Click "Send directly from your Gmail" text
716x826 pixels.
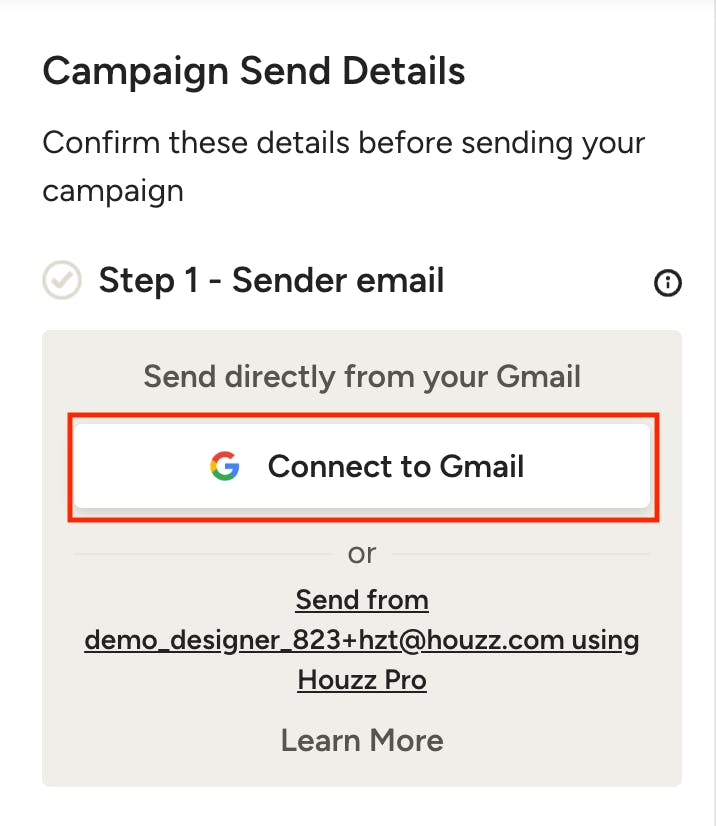point(362,377)
